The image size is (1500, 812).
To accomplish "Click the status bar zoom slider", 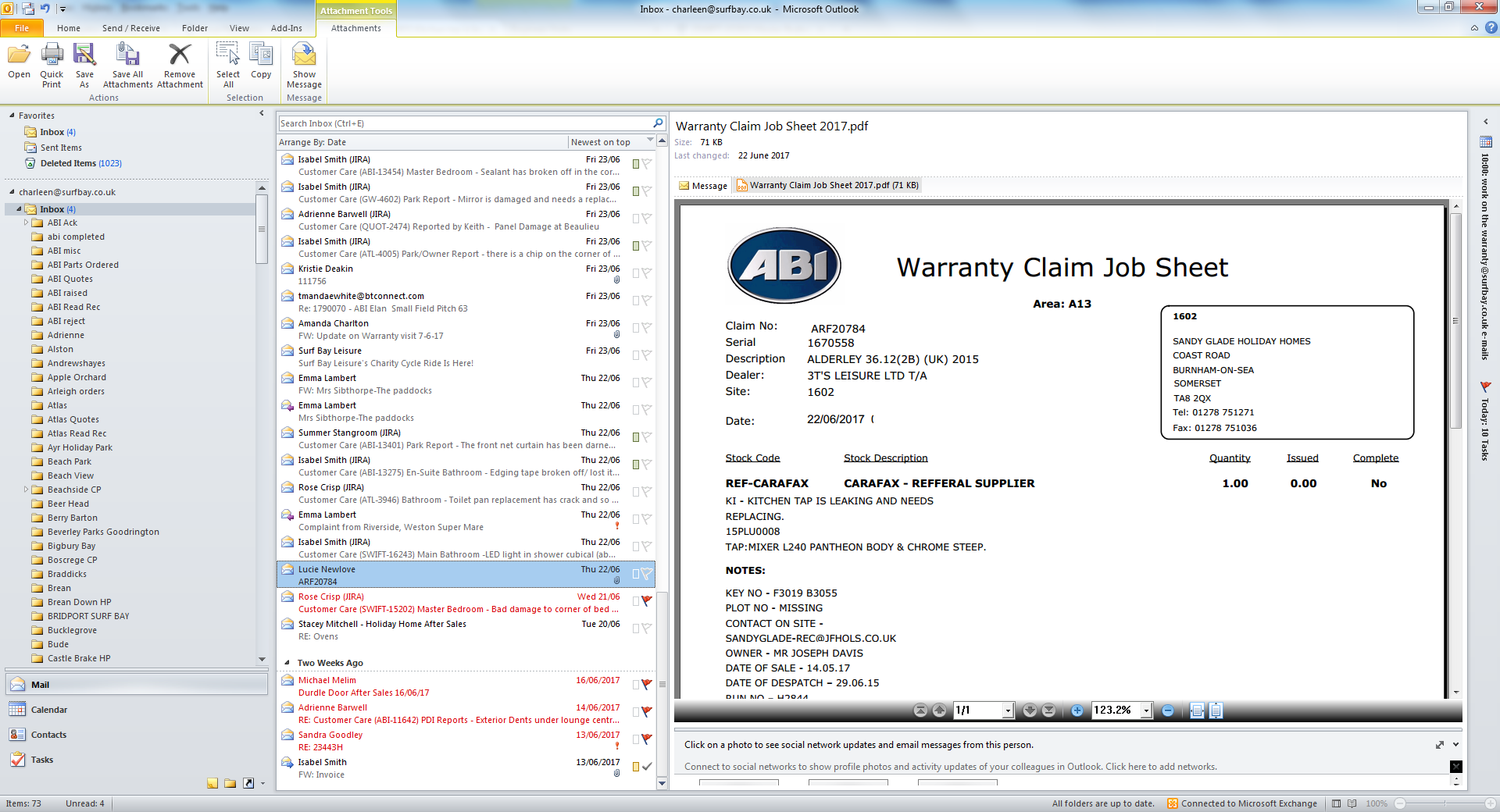I will tap(1445, 803).
